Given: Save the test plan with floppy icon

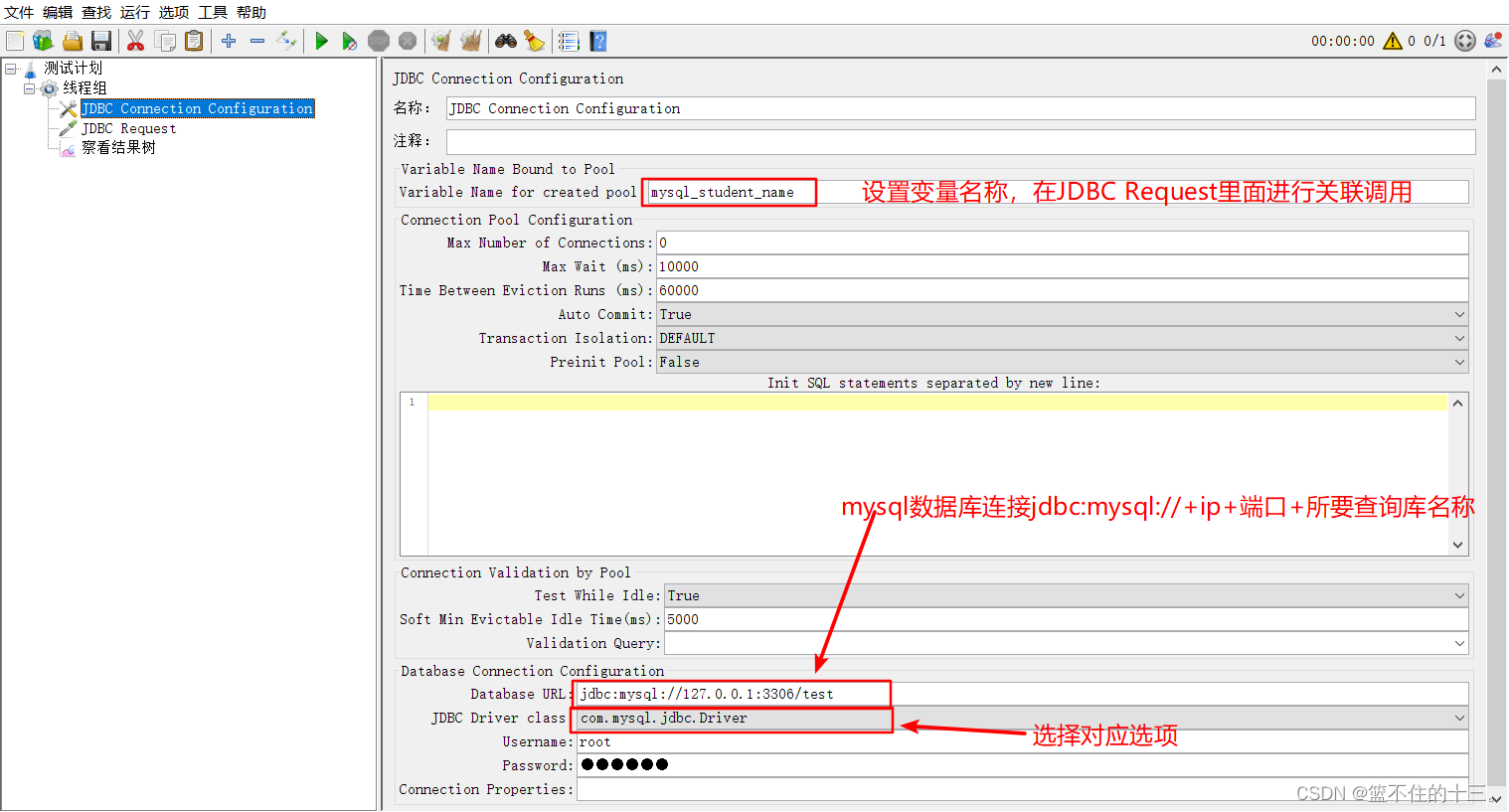Looking at the screenshot, I should pos(100,41).
